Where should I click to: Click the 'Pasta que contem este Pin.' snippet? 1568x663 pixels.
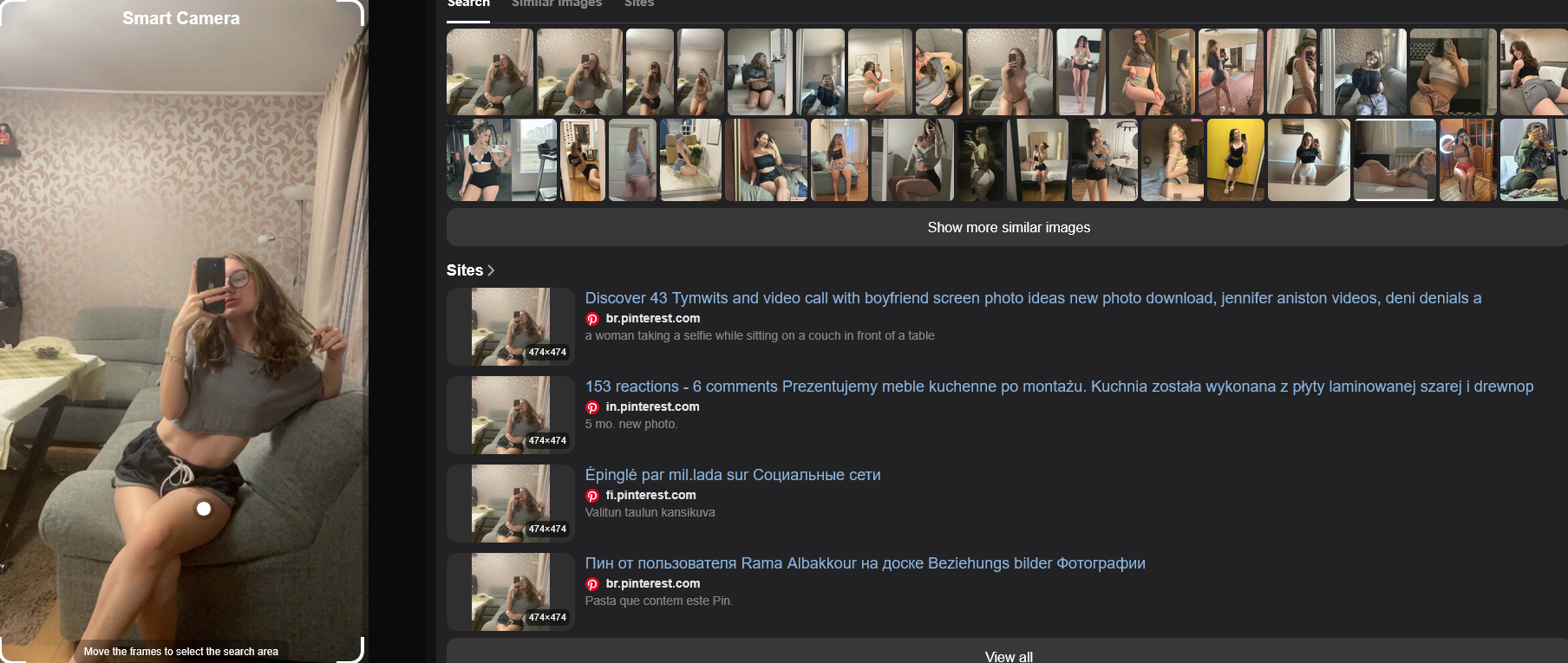coord(659,601)
